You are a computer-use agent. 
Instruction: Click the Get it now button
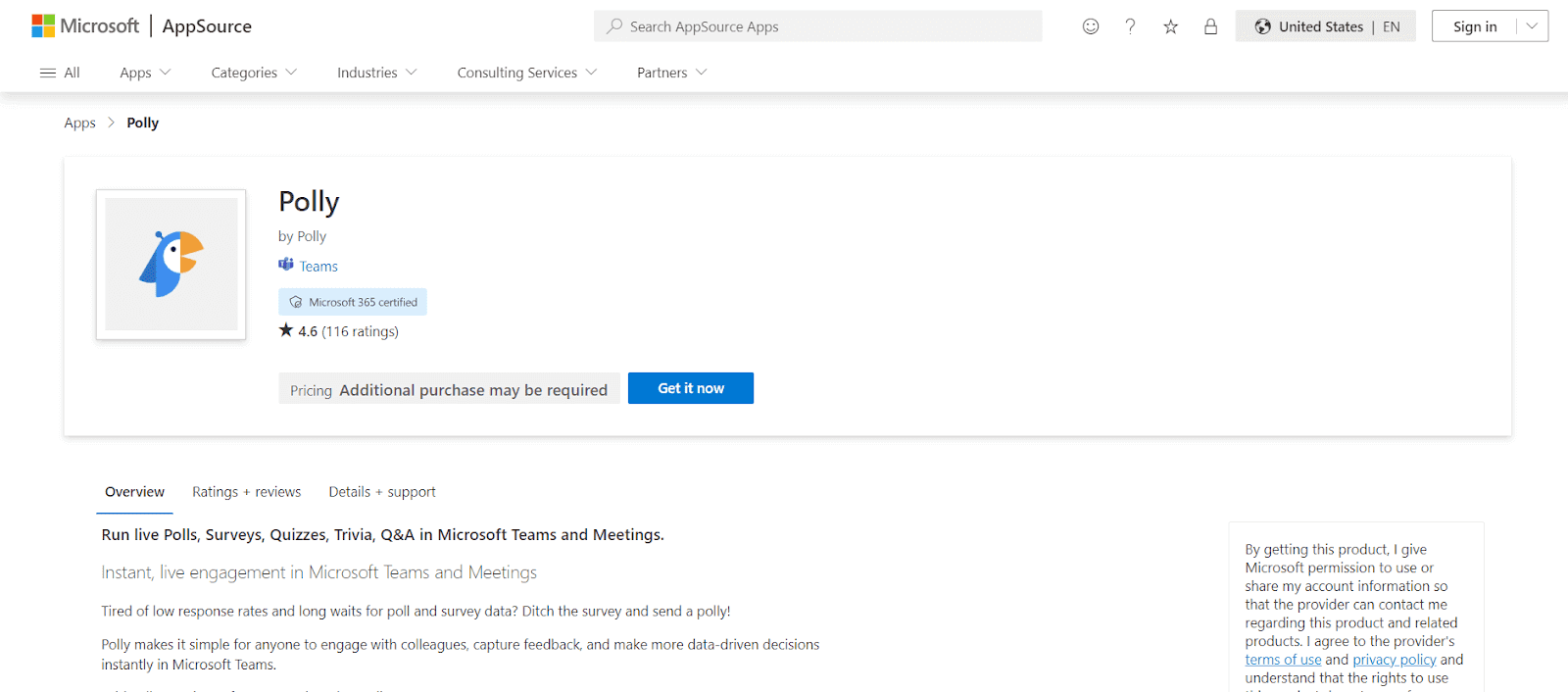coord(691,388)
